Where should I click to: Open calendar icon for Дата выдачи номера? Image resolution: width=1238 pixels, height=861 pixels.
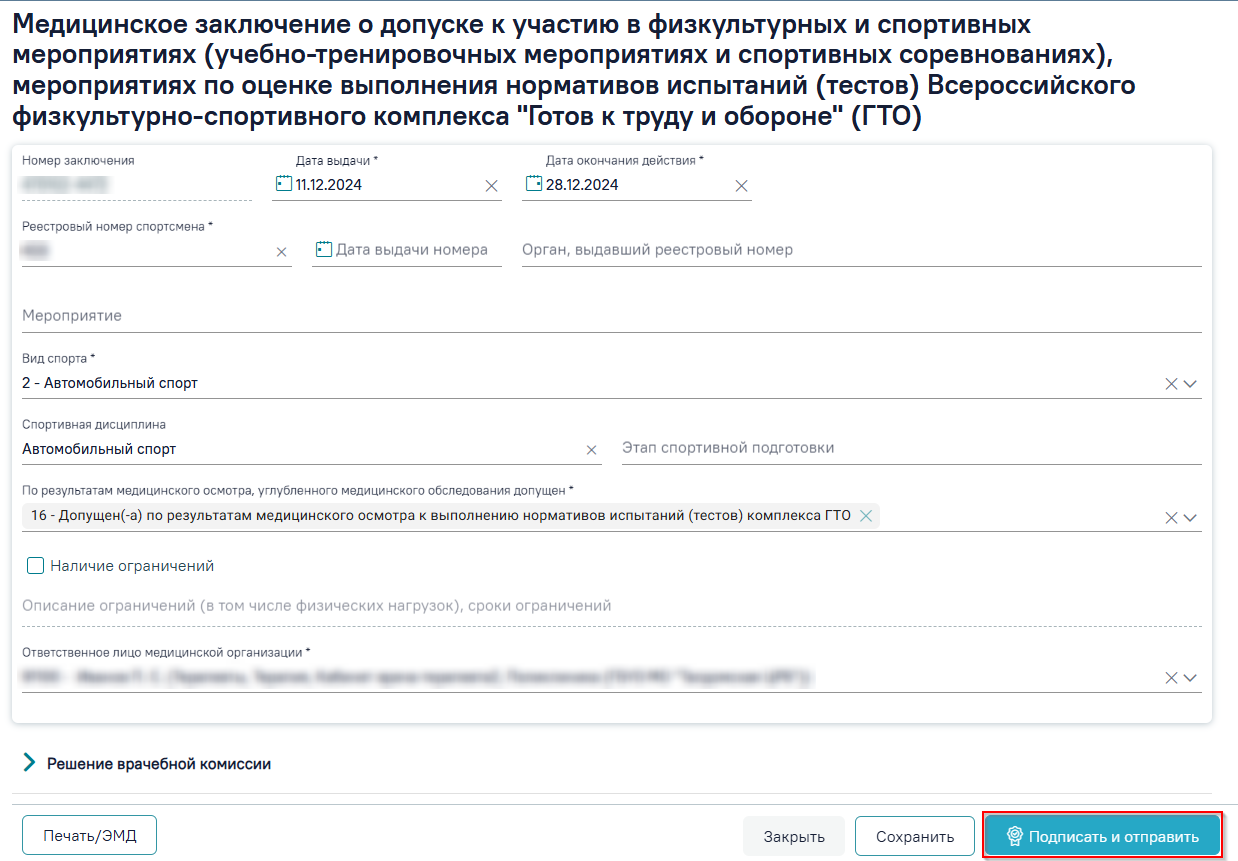point(323,250)
